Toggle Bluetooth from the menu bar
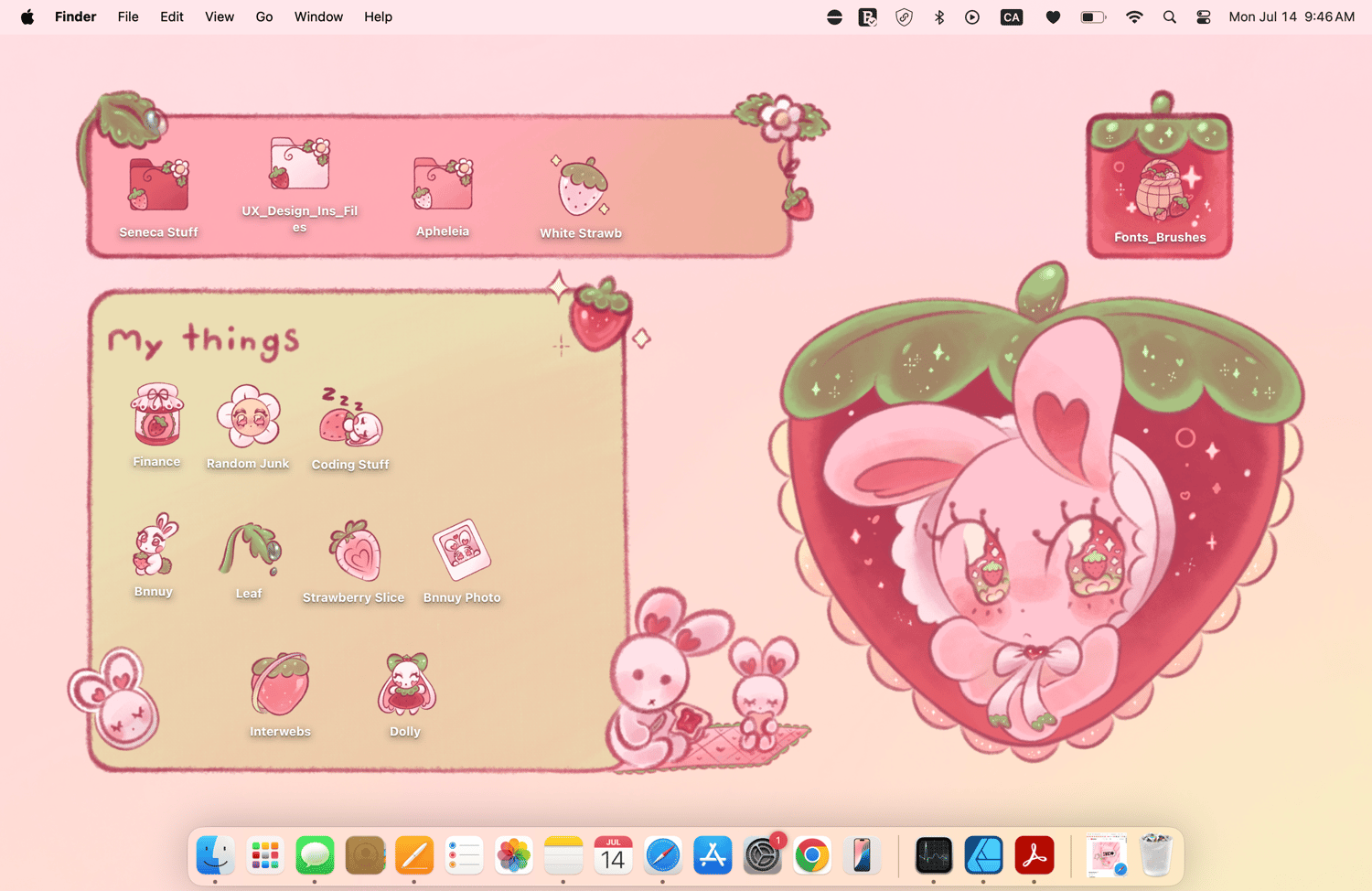Screen dimensions: 1372x891 (939, 16)
